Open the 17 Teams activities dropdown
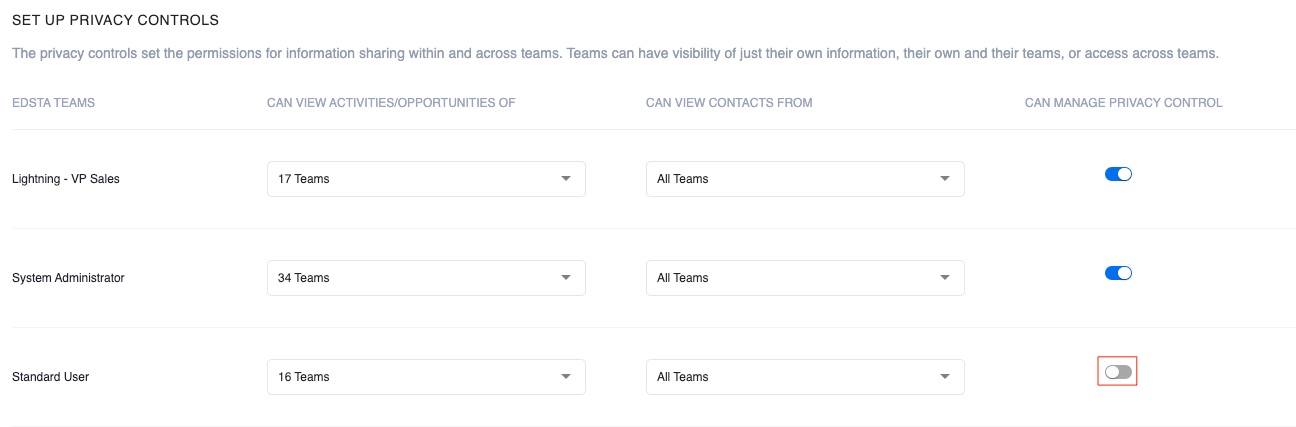This screenshot has width=1296, height=427. (x=425, y=179)
